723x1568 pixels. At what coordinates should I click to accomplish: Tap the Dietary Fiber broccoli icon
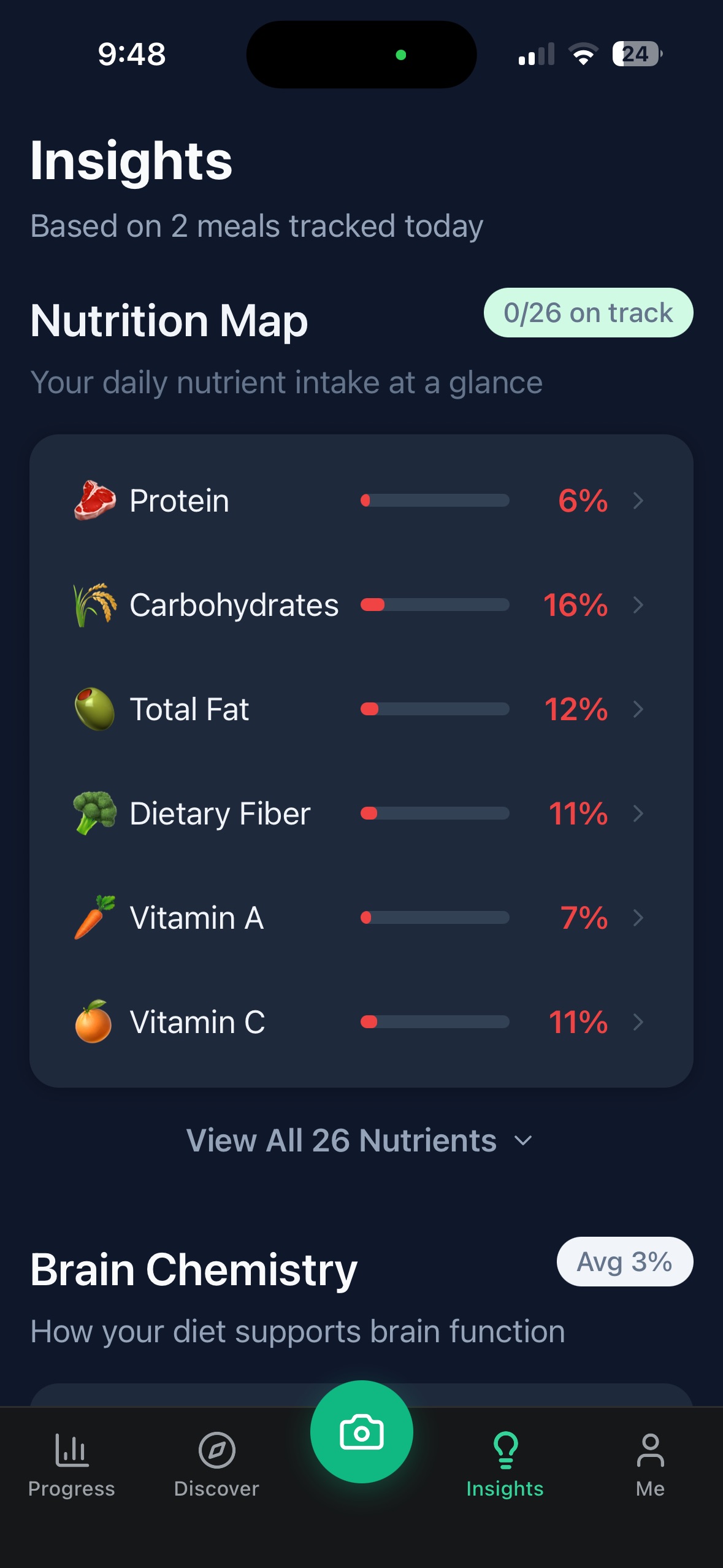coord(94,813)
